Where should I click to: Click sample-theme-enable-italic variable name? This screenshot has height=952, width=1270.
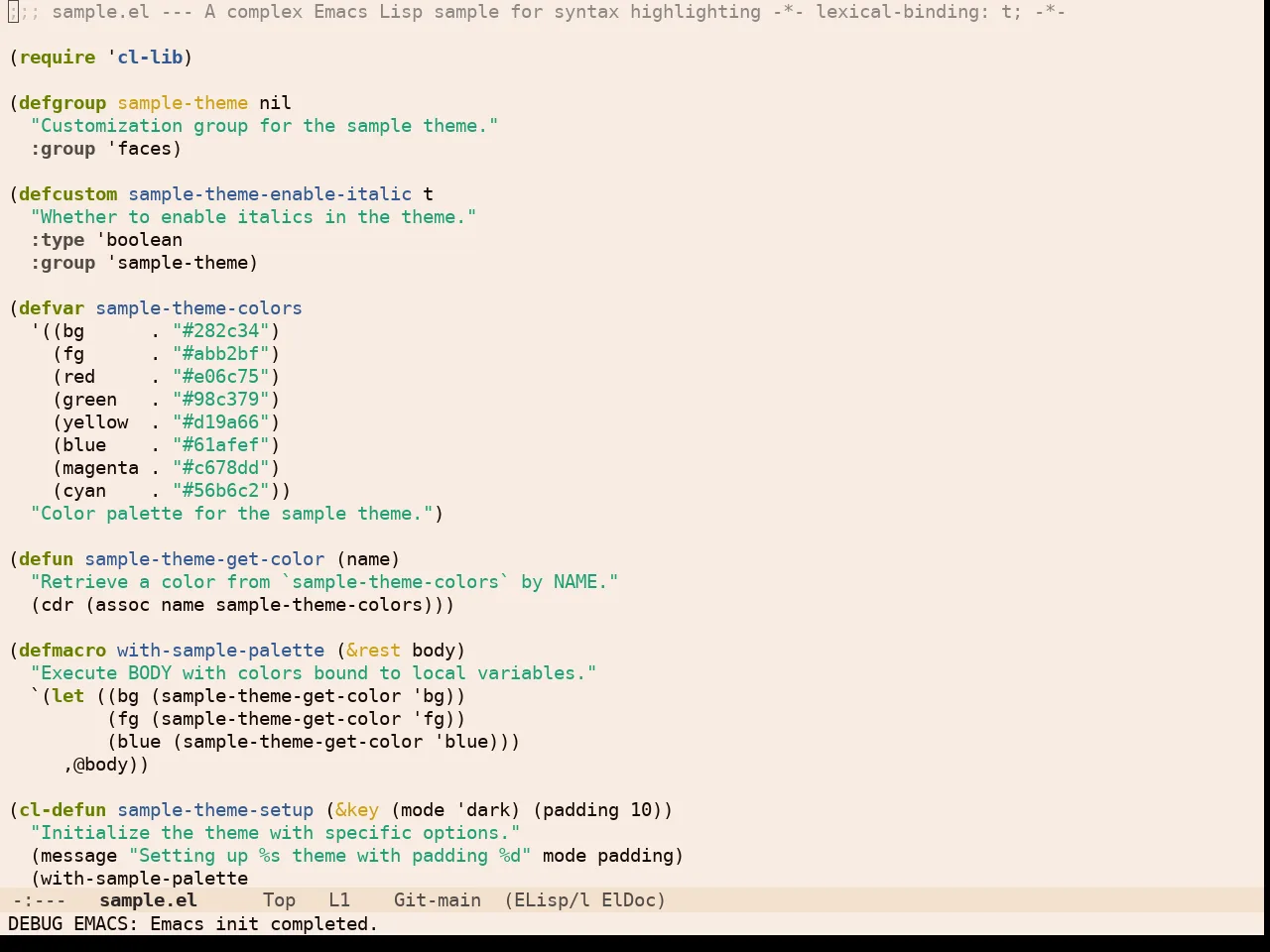270,194
